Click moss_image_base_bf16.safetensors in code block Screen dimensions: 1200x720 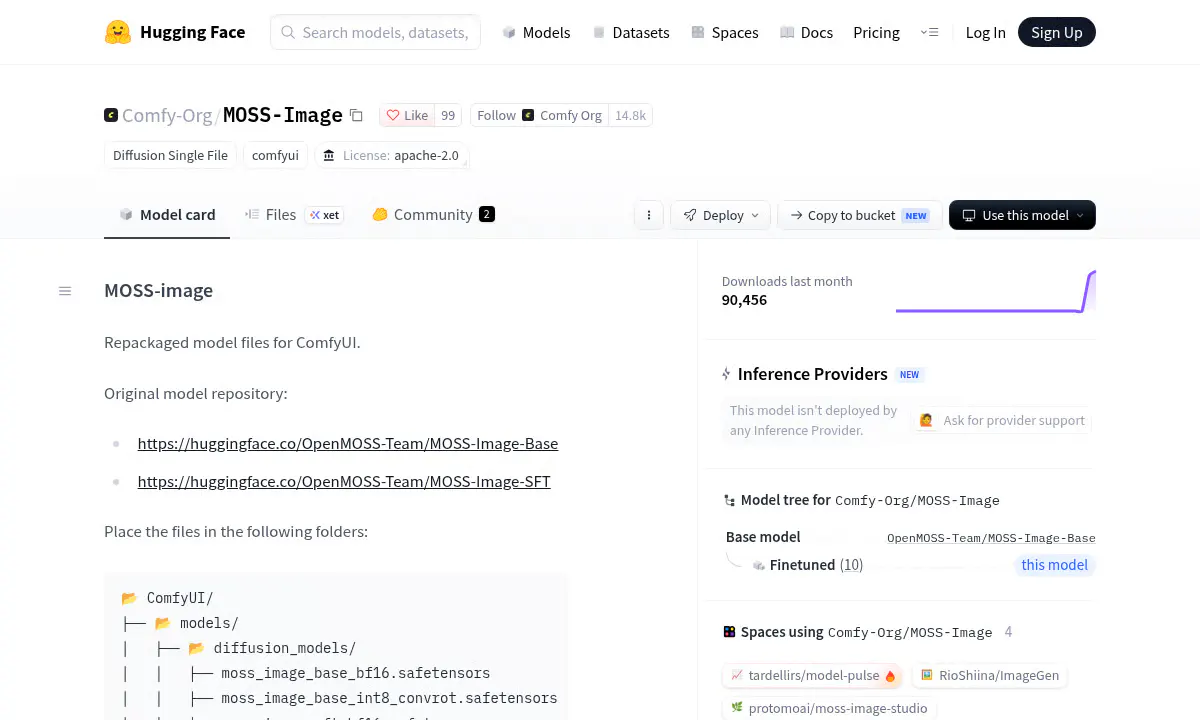[355, 673]
